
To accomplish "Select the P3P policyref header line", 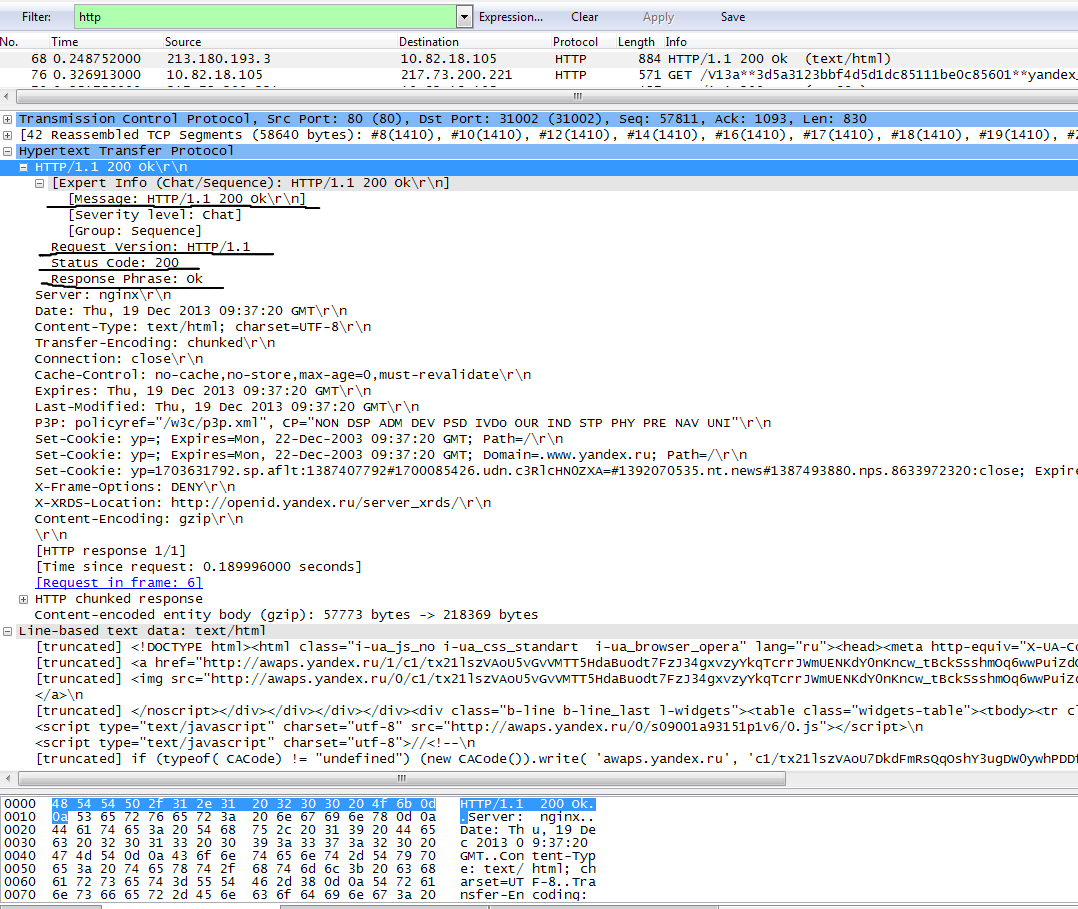I will point(403,423).
